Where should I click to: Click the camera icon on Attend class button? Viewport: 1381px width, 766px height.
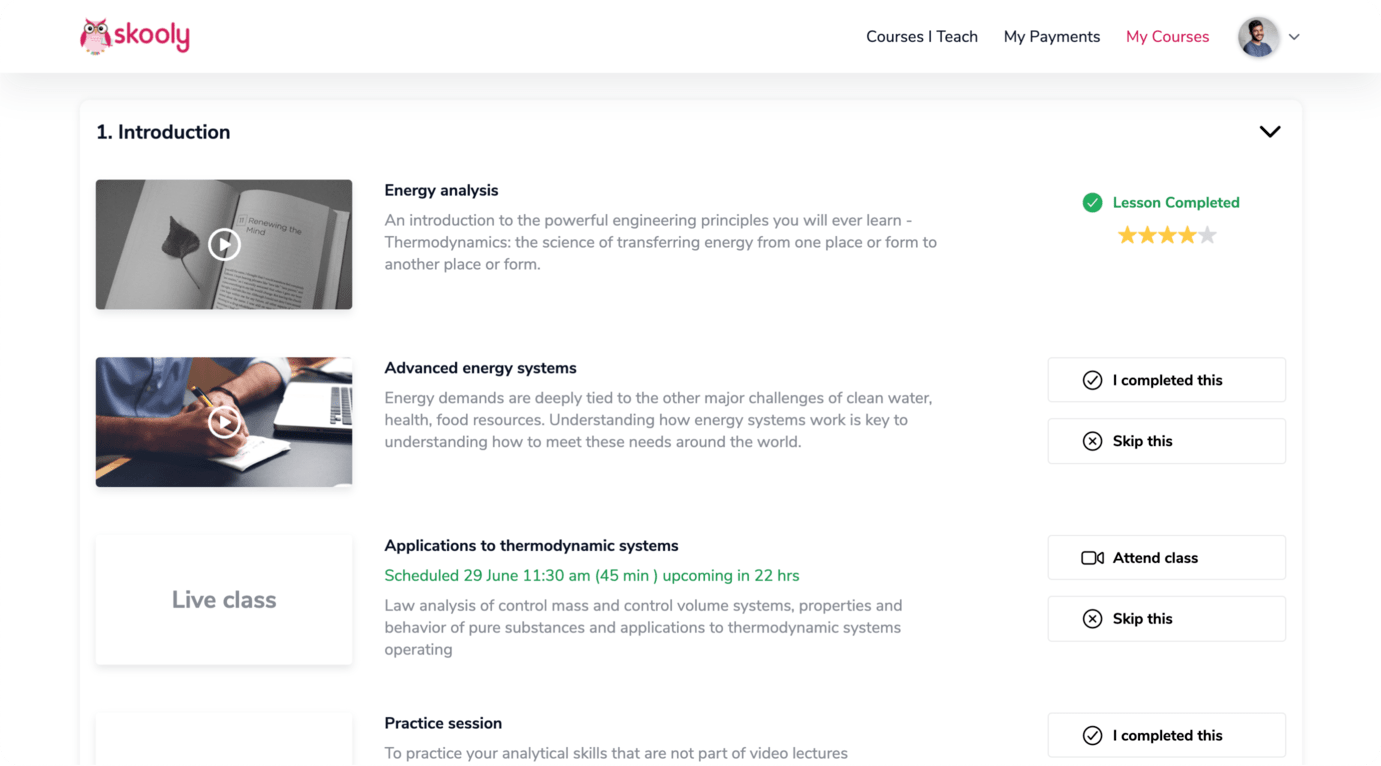click(1093, 557)
